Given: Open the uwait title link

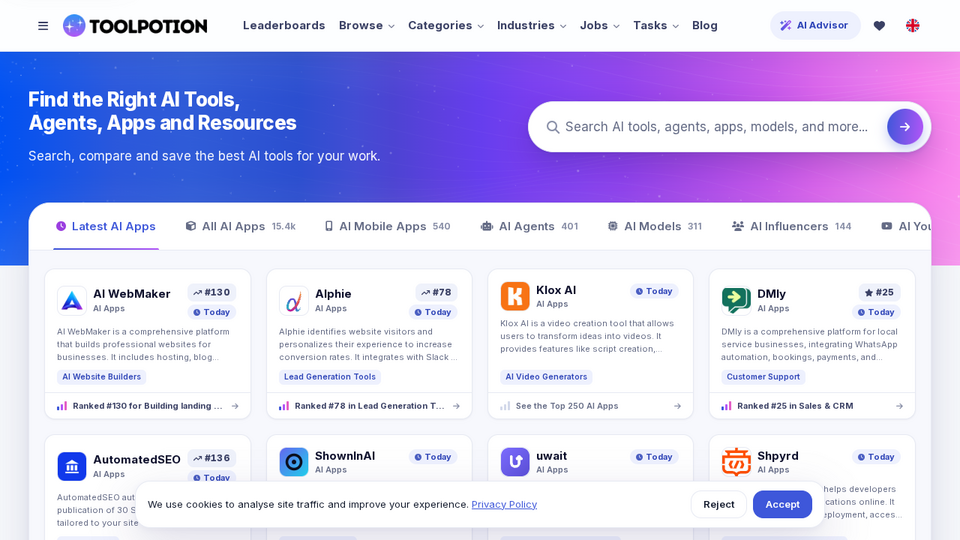Looking at the screenshot, I should tap(552, 456).
